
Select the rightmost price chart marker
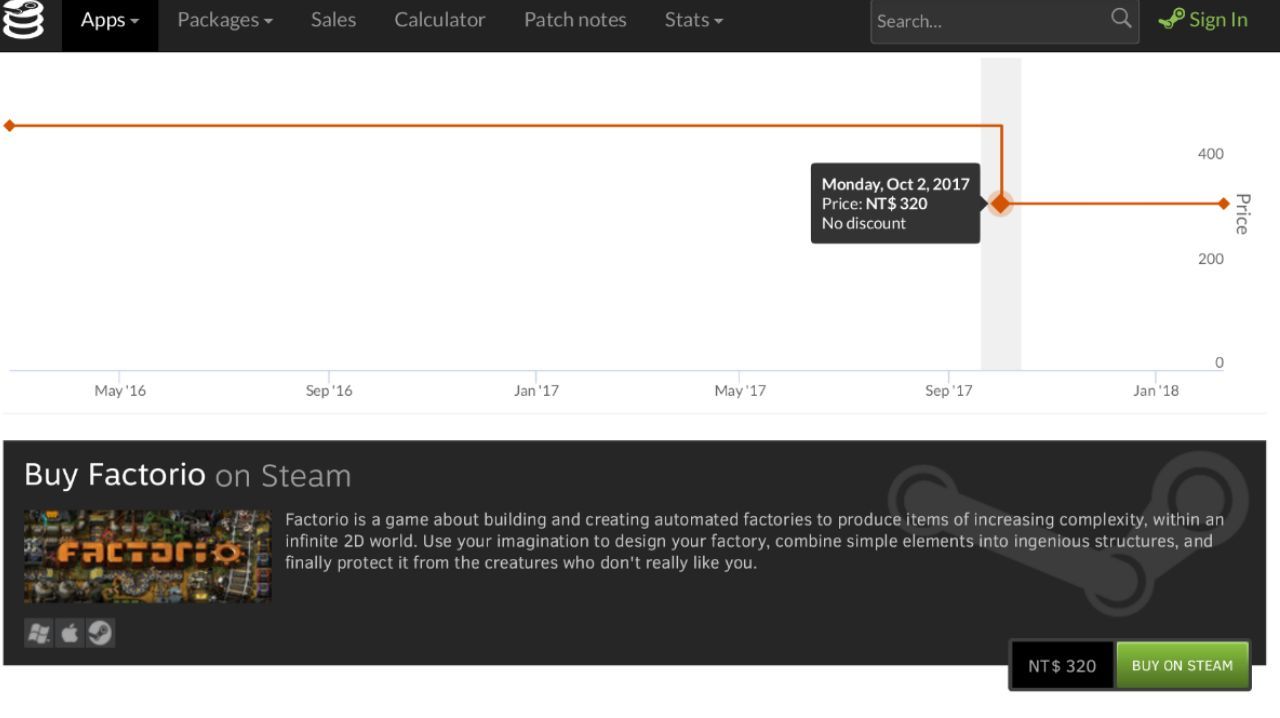(1224, 203)
